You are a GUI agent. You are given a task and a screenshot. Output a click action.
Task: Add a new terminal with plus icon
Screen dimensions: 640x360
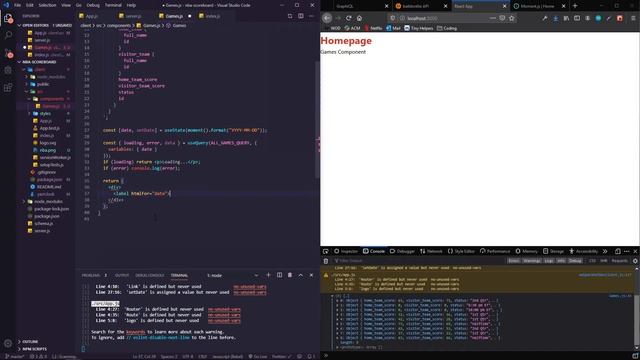point(269,275)
